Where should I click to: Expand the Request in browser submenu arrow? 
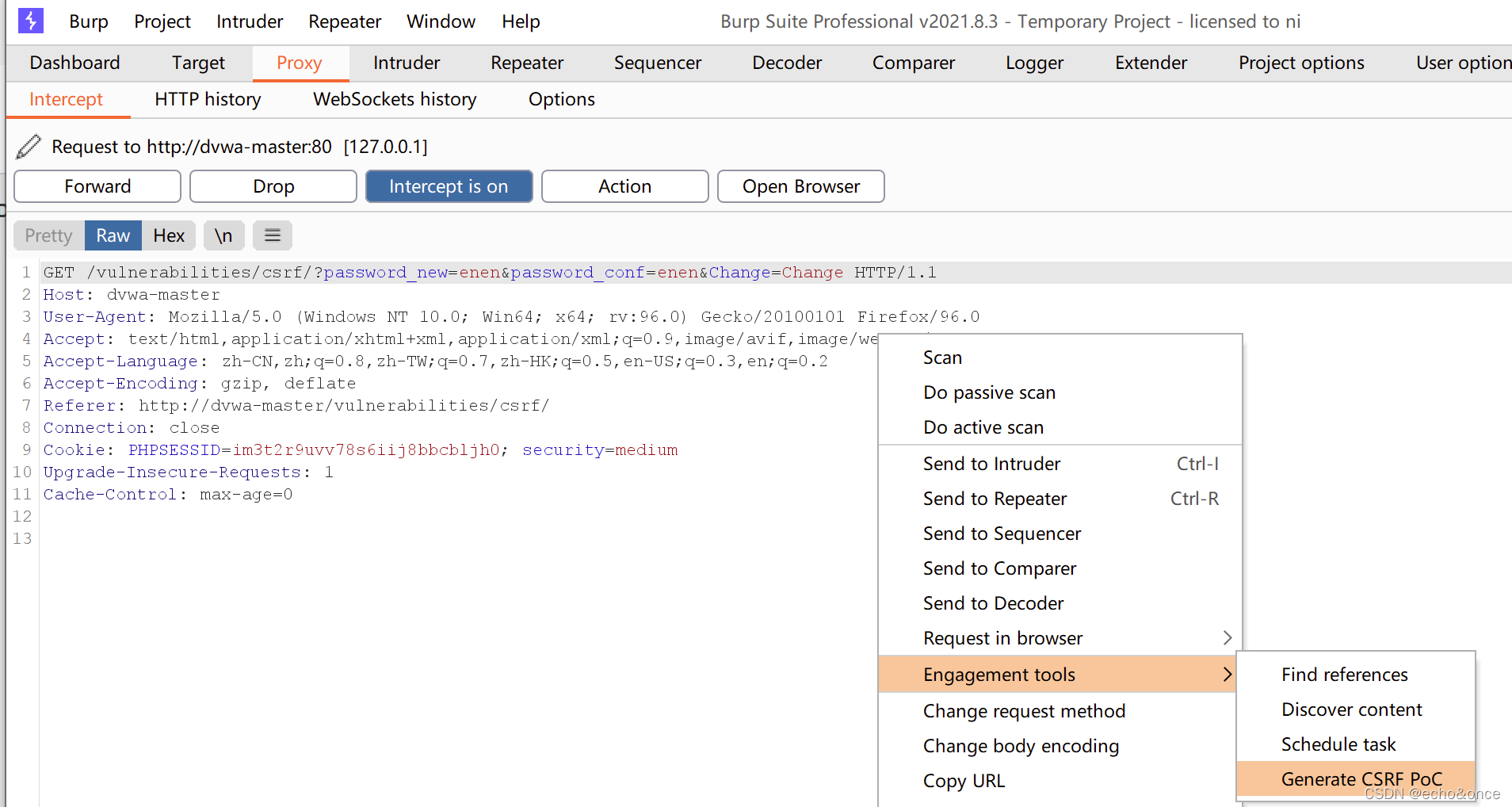coord(1227,638)
